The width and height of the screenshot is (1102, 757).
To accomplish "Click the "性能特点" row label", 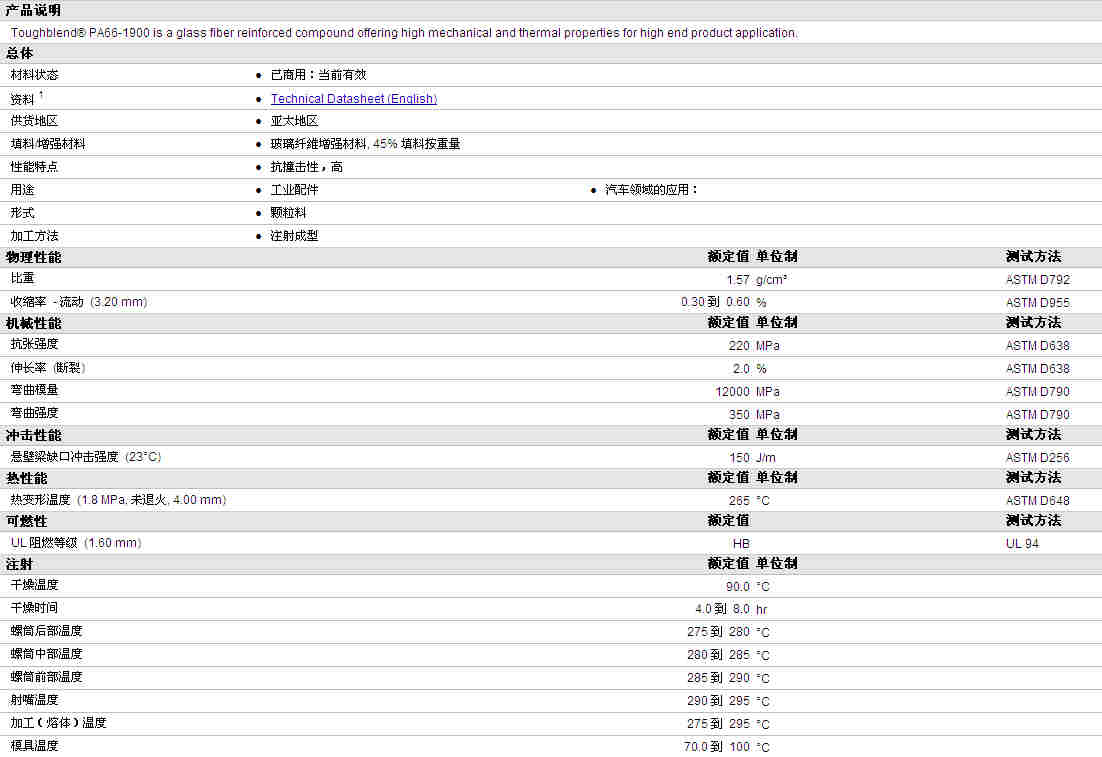I will [34, 167].
